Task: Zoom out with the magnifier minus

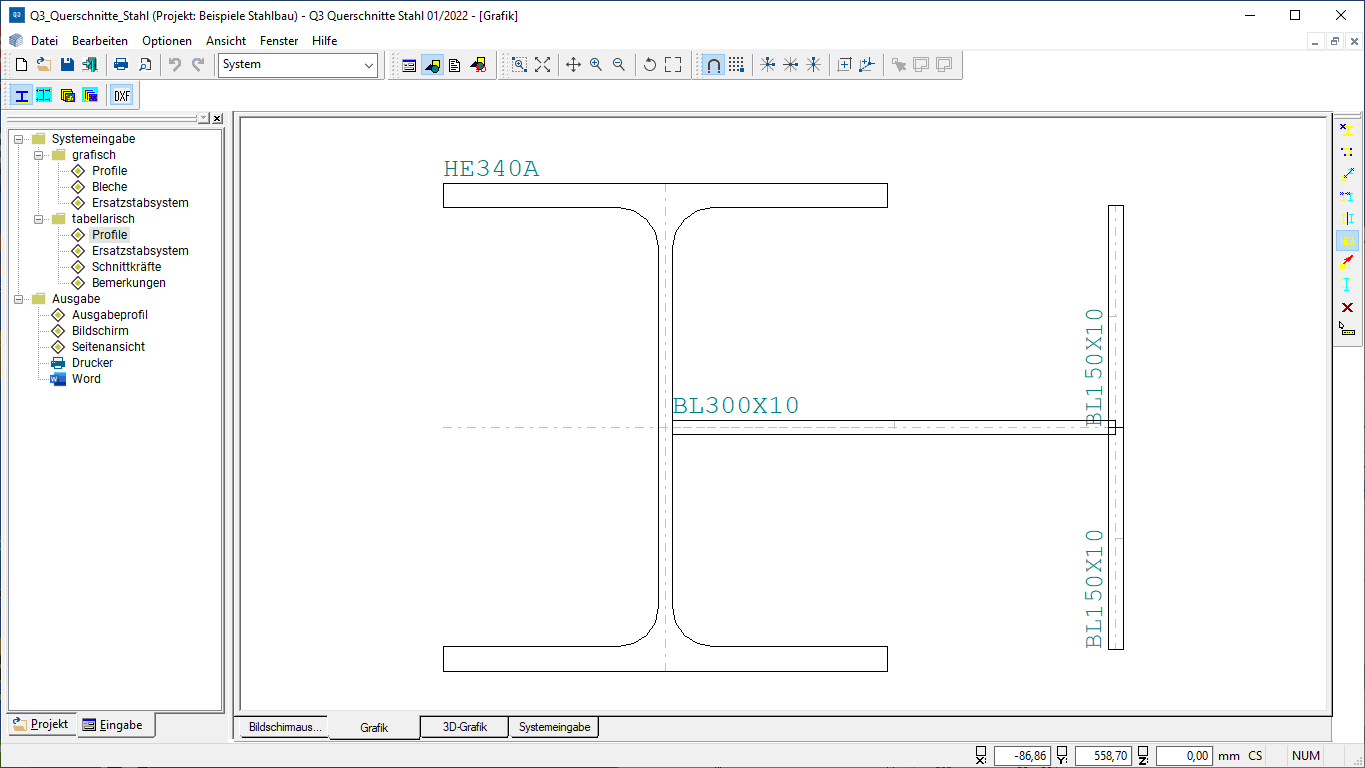Action: 619,64
